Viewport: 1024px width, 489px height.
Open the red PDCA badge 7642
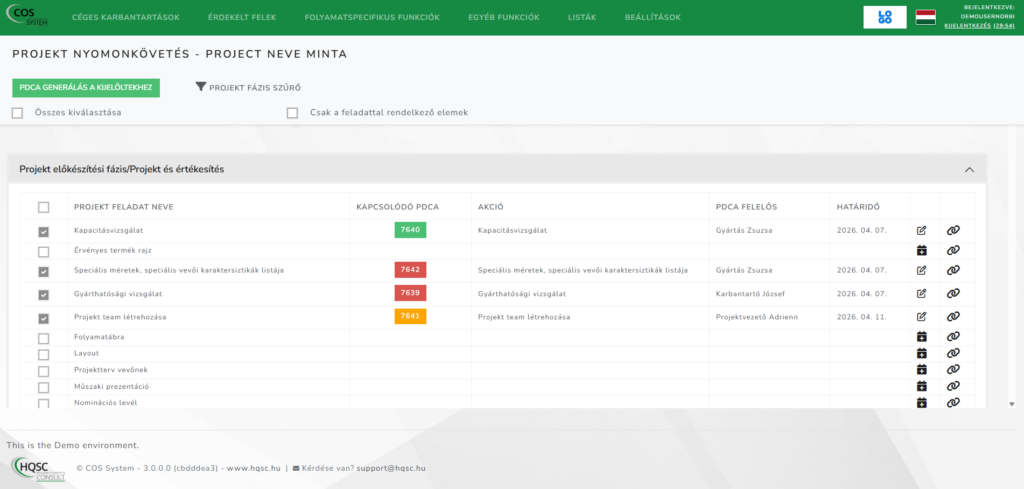click(x=410, y=270)
